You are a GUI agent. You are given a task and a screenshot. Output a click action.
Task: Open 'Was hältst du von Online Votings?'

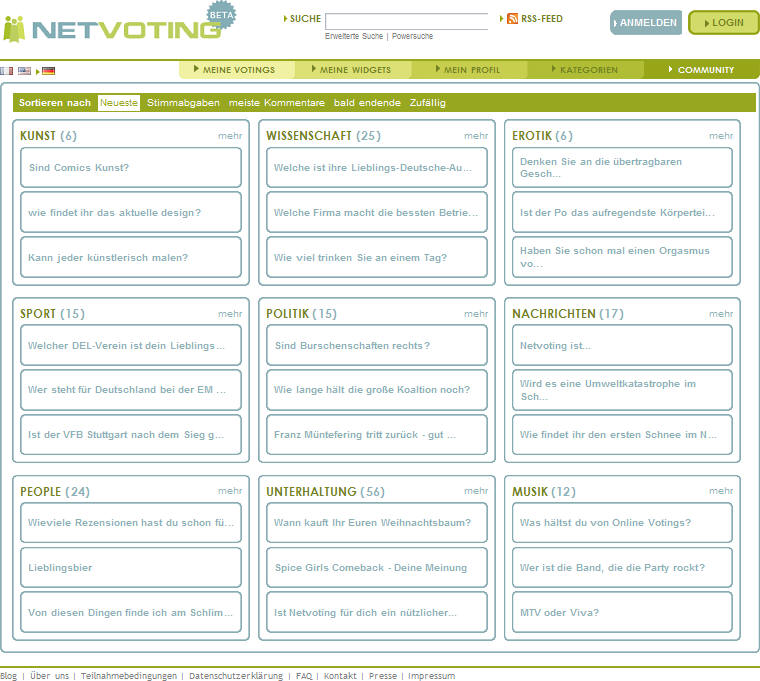tap(622, 523)
